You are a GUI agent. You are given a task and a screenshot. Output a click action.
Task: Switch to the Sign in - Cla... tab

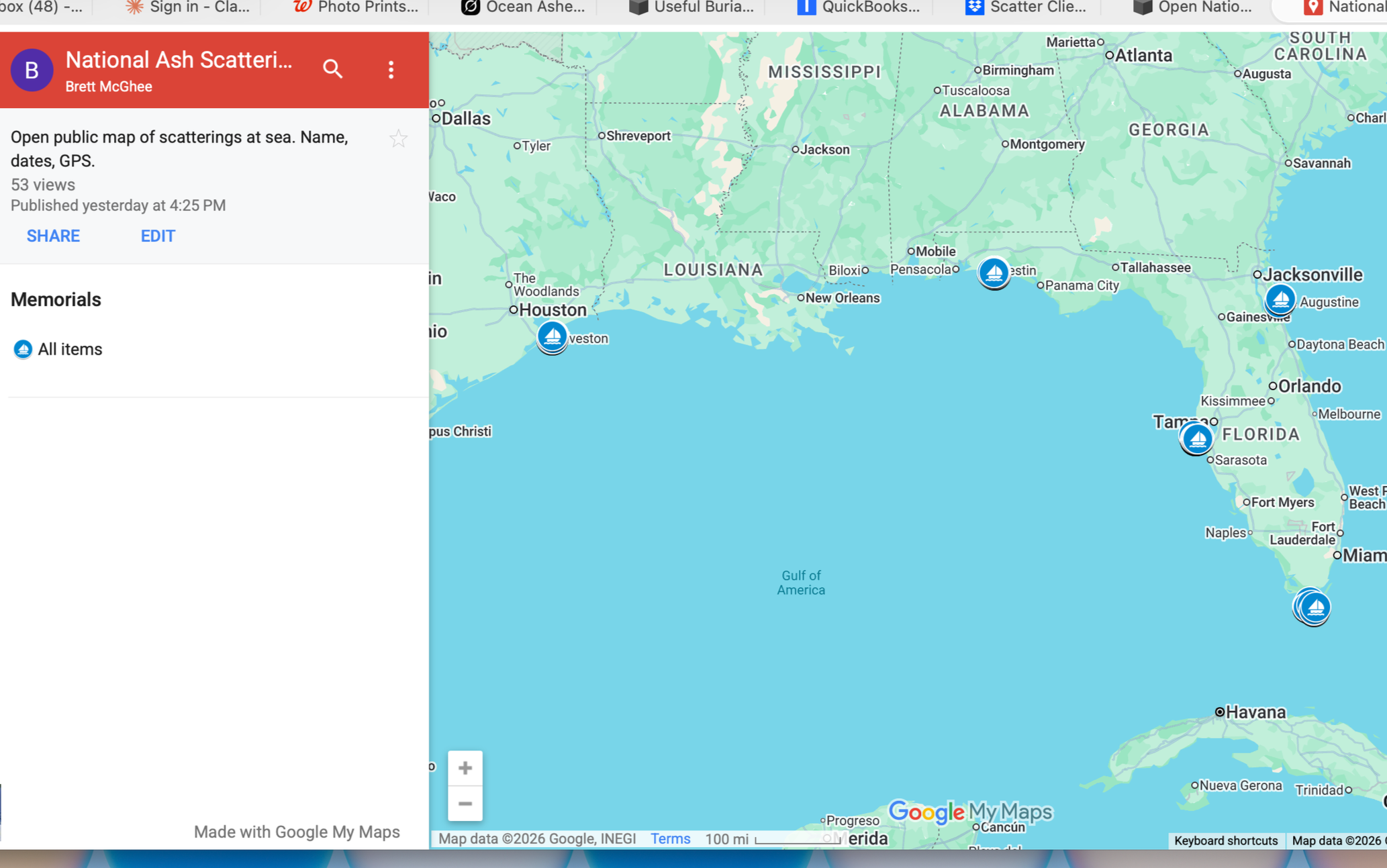(x=187, y=7)
